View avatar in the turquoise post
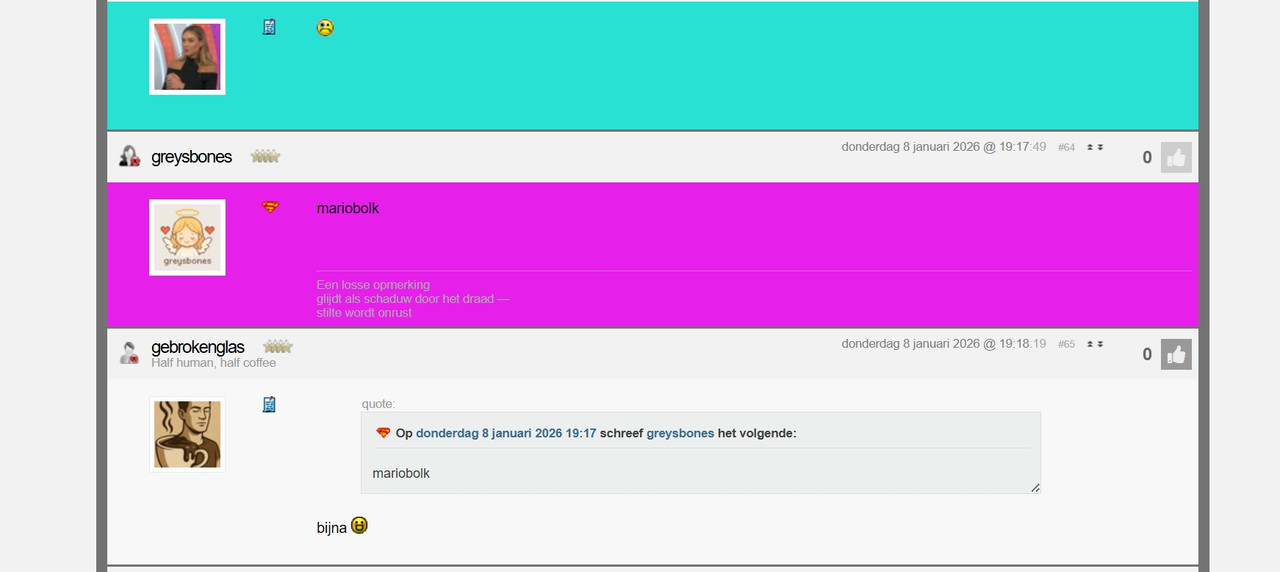Image resolution: width=1280 pixels, height=572 pixels. pyautogui.click(x=187, y=57)
